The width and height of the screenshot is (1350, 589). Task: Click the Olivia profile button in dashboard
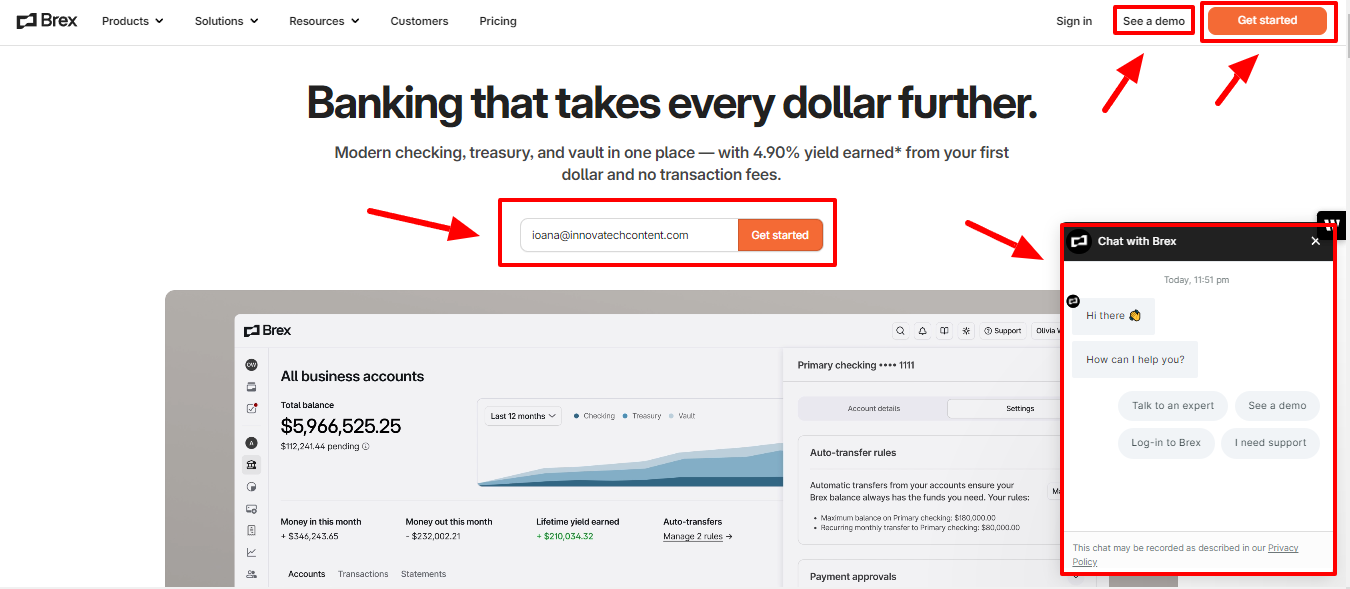click(x=1046, y=330)
